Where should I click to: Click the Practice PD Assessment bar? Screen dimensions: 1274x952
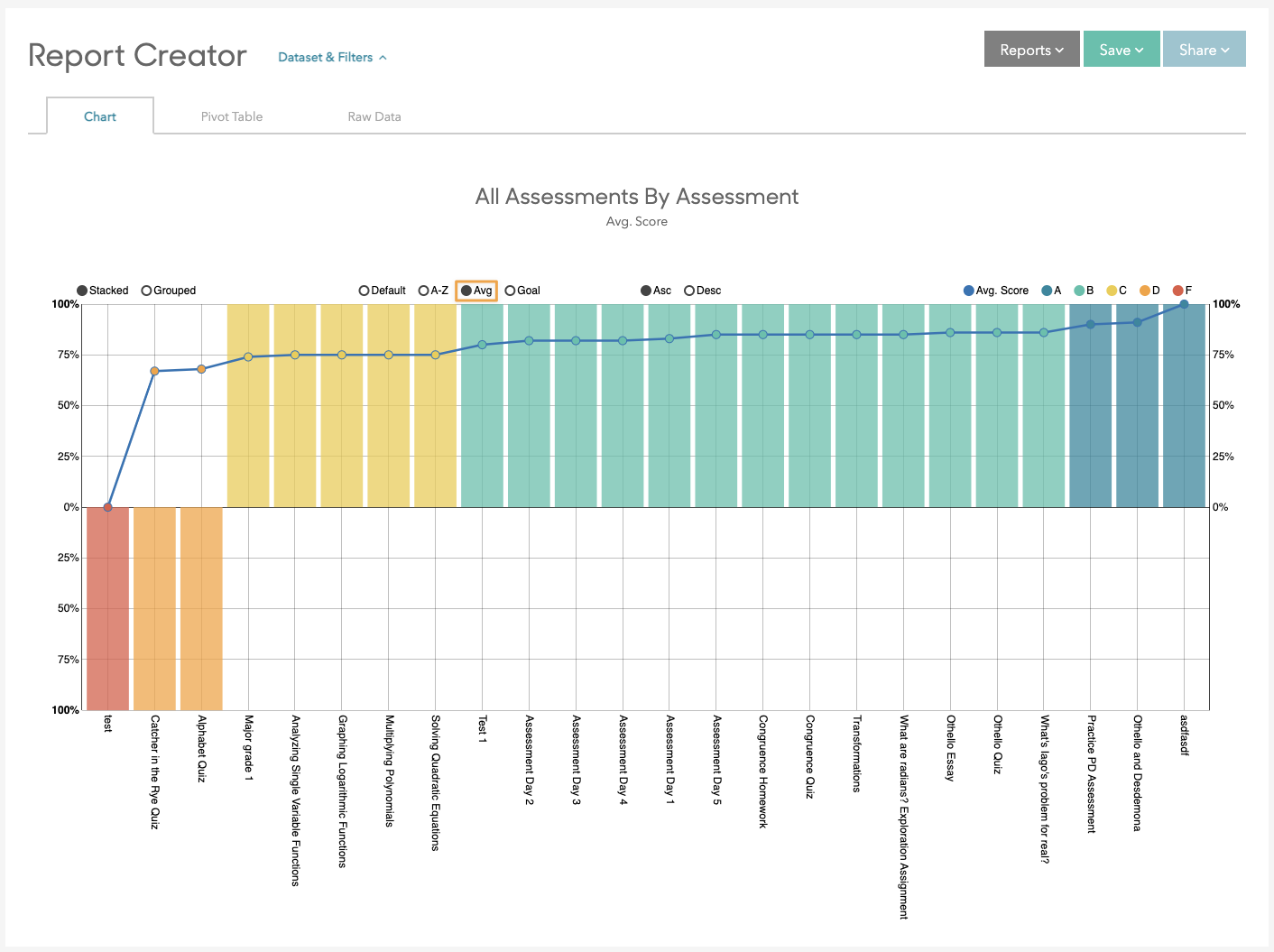click(x=1091, y=415)
